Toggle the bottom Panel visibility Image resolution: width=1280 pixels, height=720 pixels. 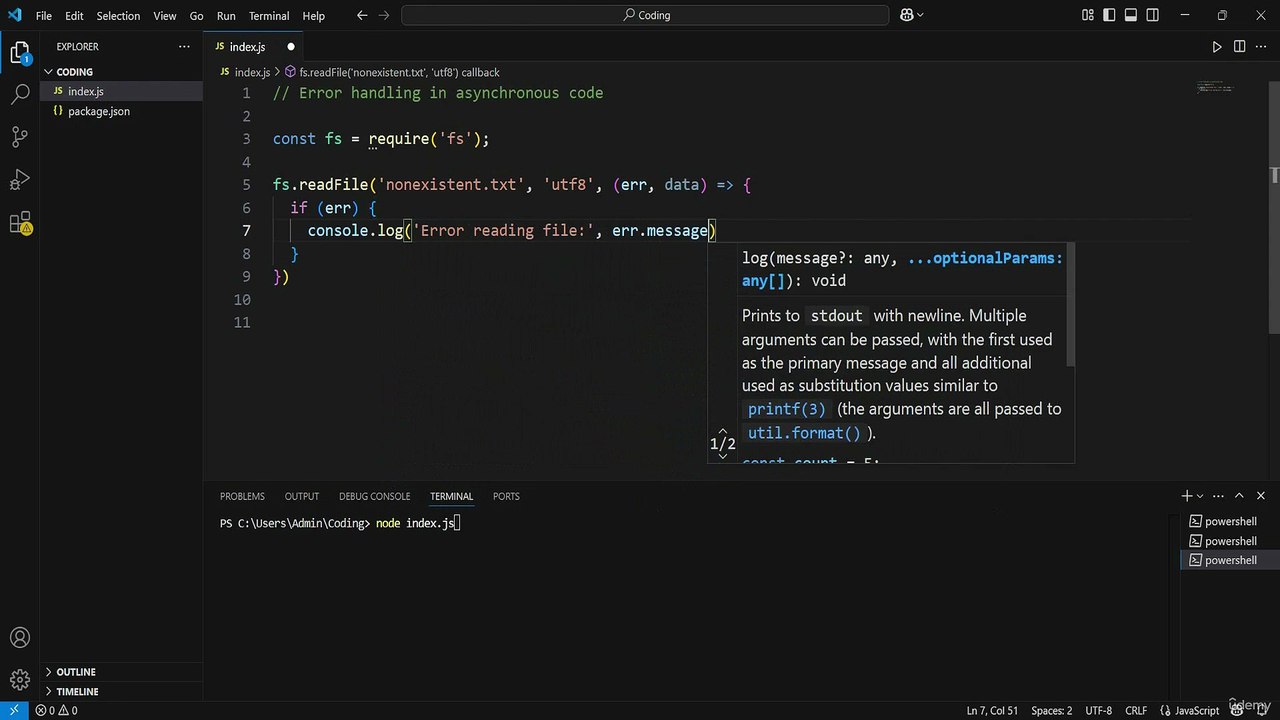pos(1131,15)
